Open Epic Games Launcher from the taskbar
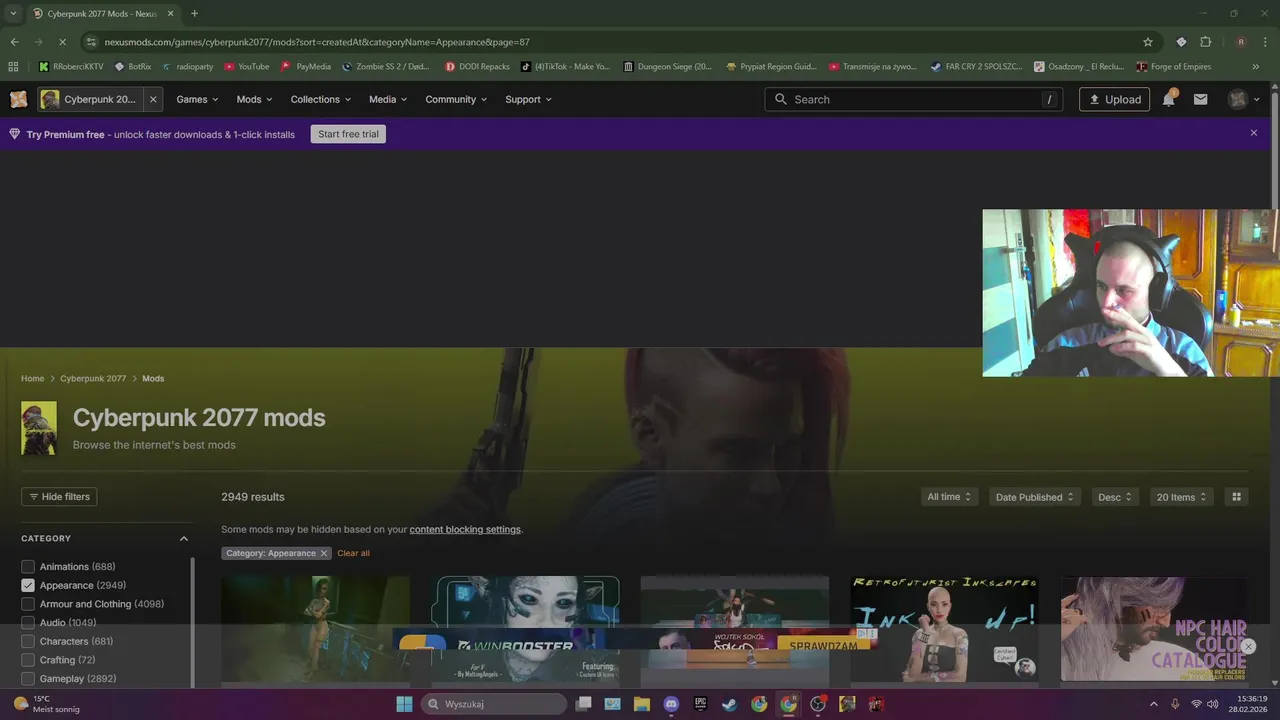1280x720 pixels. point(701,704)
